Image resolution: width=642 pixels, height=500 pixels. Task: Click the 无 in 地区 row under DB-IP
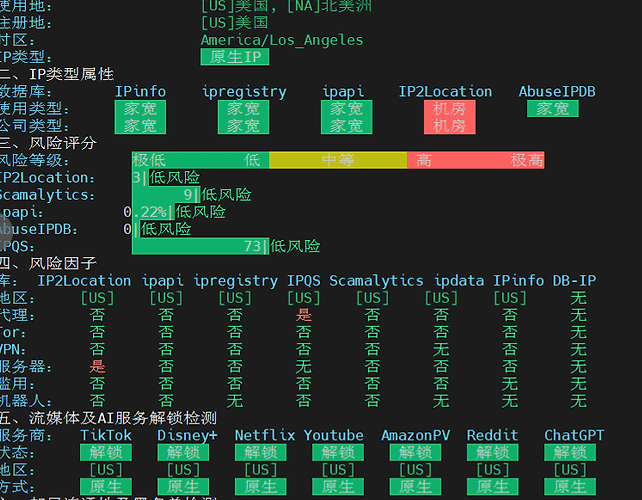click(x=579, y=298)
